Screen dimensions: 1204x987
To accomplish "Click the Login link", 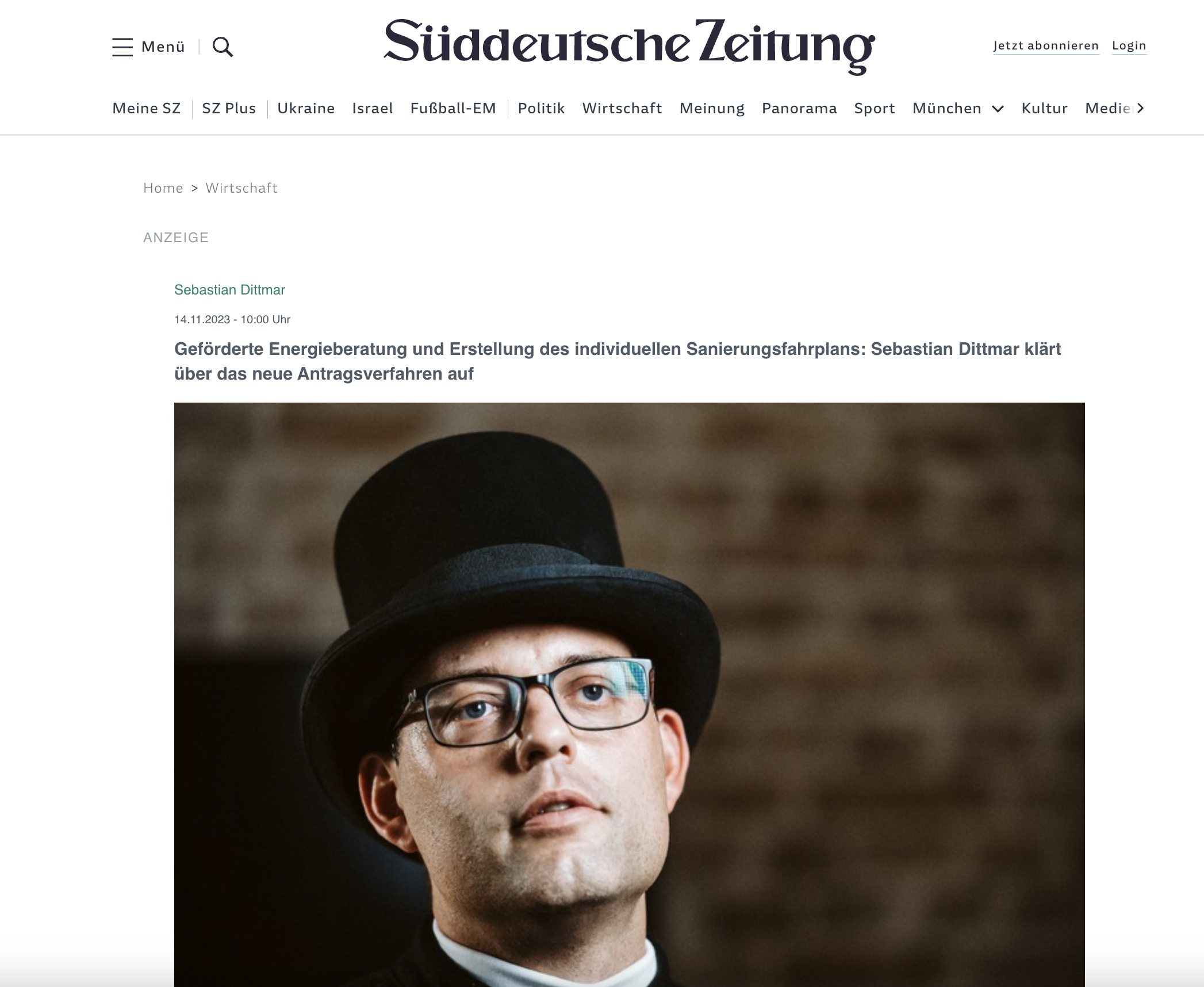I will click(1129, 45).
